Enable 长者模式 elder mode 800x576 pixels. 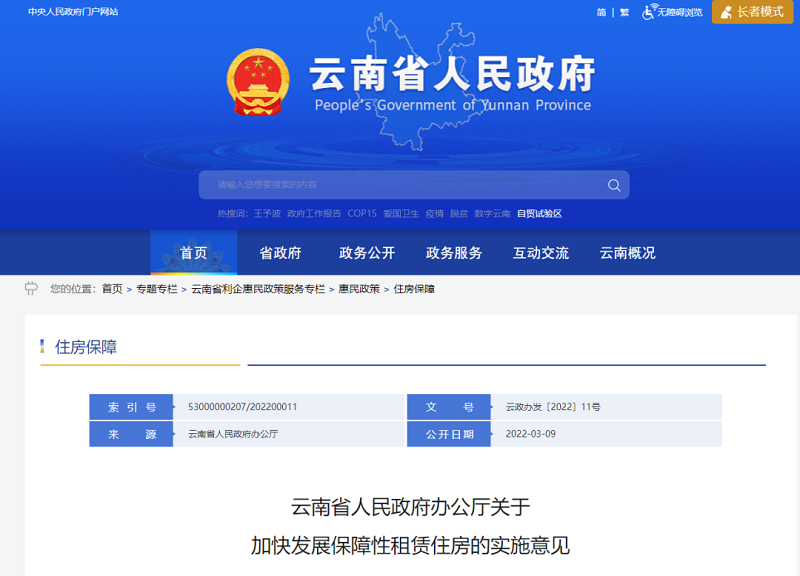(752, 12)
